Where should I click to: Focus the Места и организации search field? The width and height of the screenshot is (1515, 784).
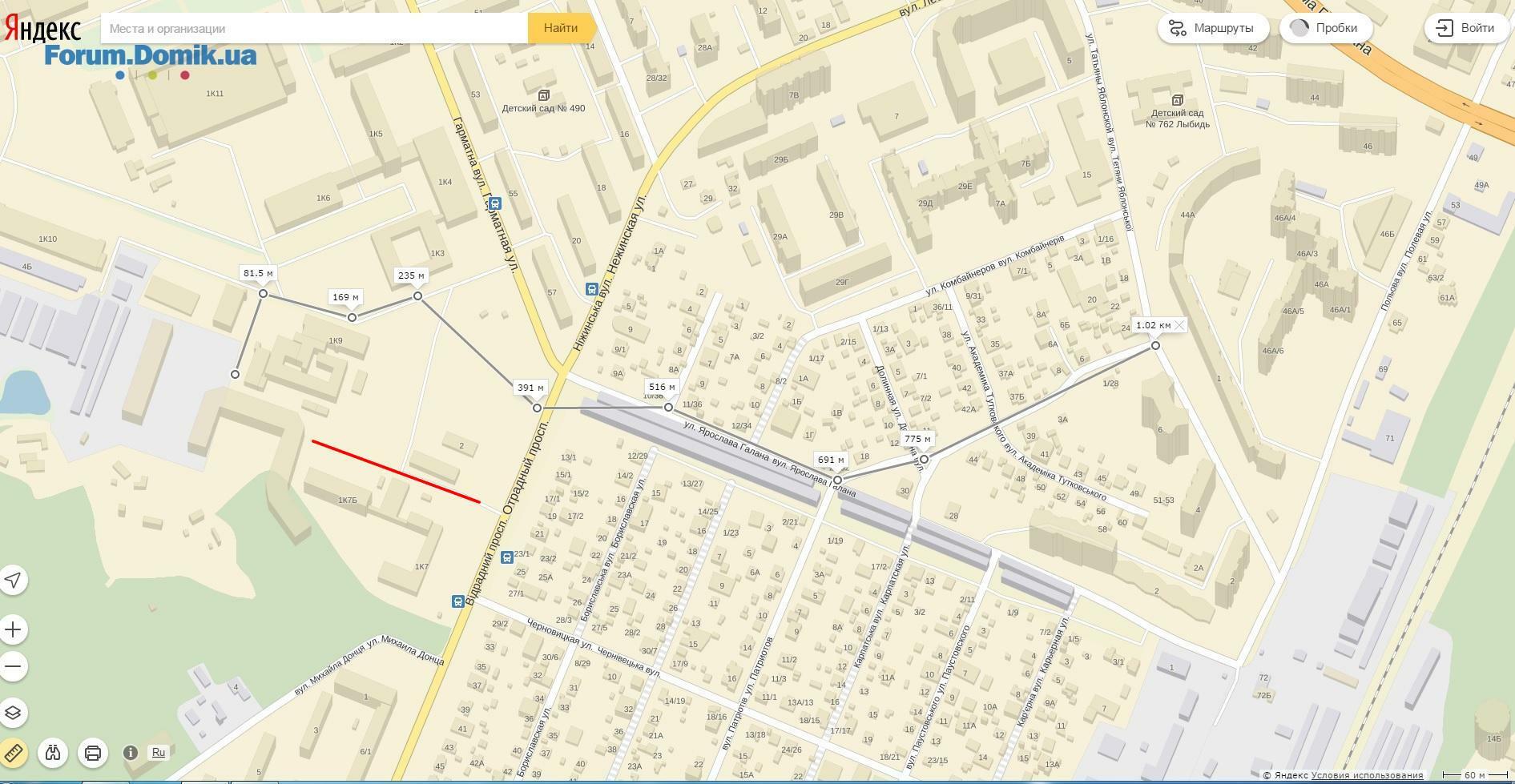pyautogui.click(x=314, y=28)
